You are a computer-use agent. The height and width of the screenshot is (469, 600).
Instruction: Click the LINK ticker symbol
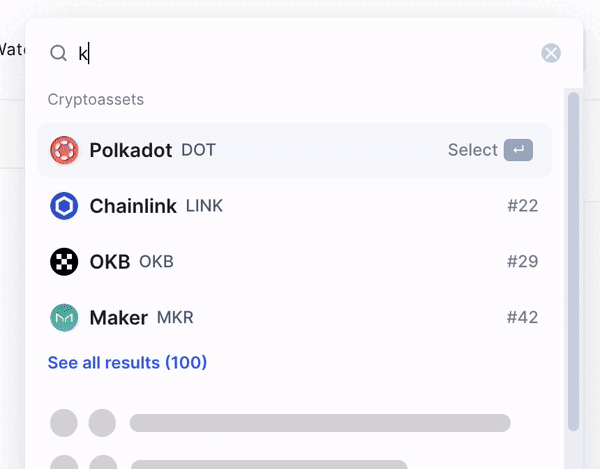click(204, 206)
